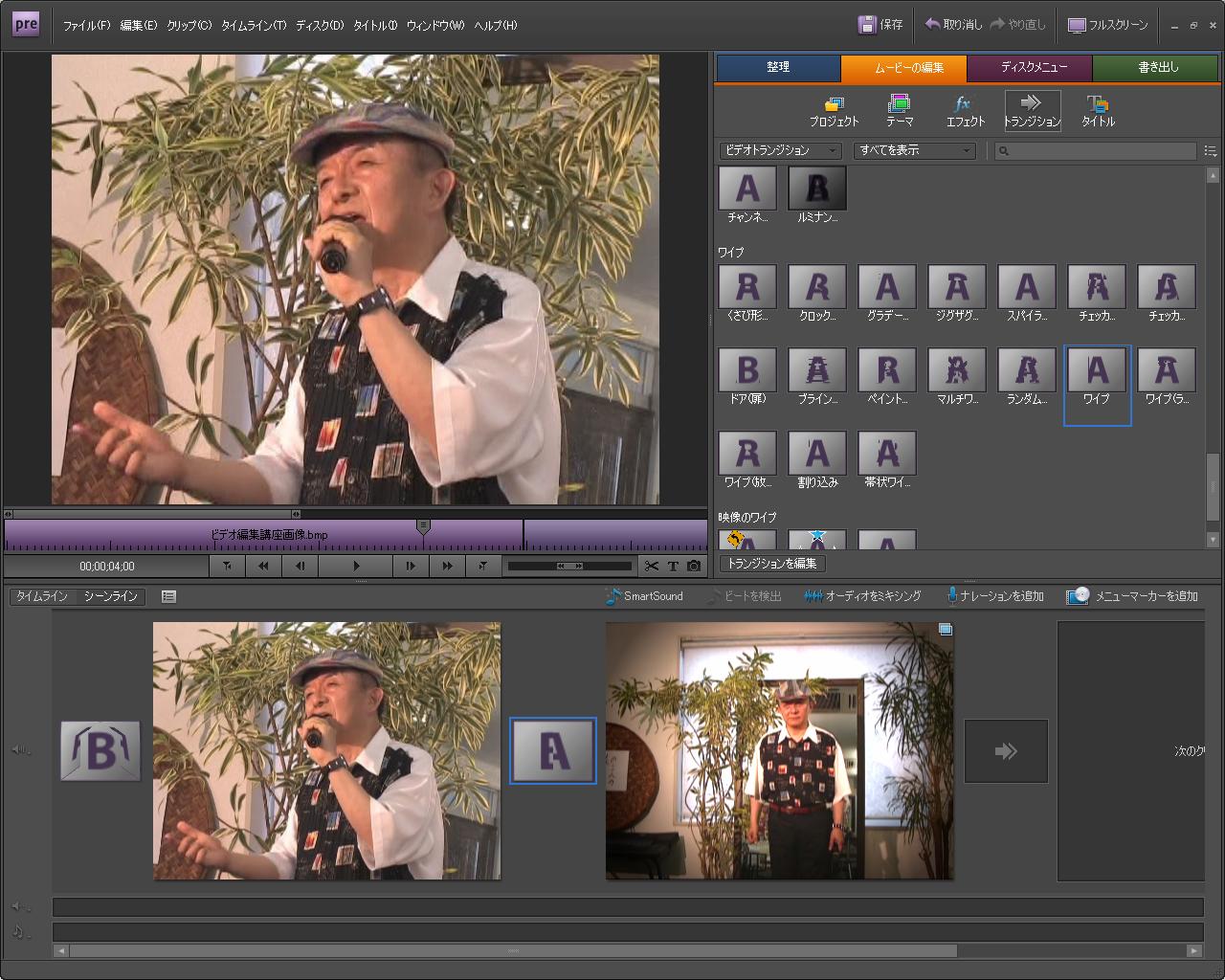
Task: Switch to タイムライン view
Action: [42, 596]
